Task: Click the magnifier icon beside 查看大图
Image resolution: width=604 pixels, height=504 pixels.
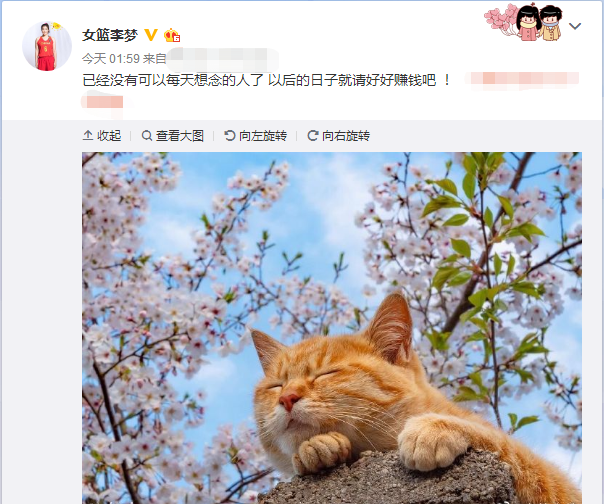Action: coord(147,136)
